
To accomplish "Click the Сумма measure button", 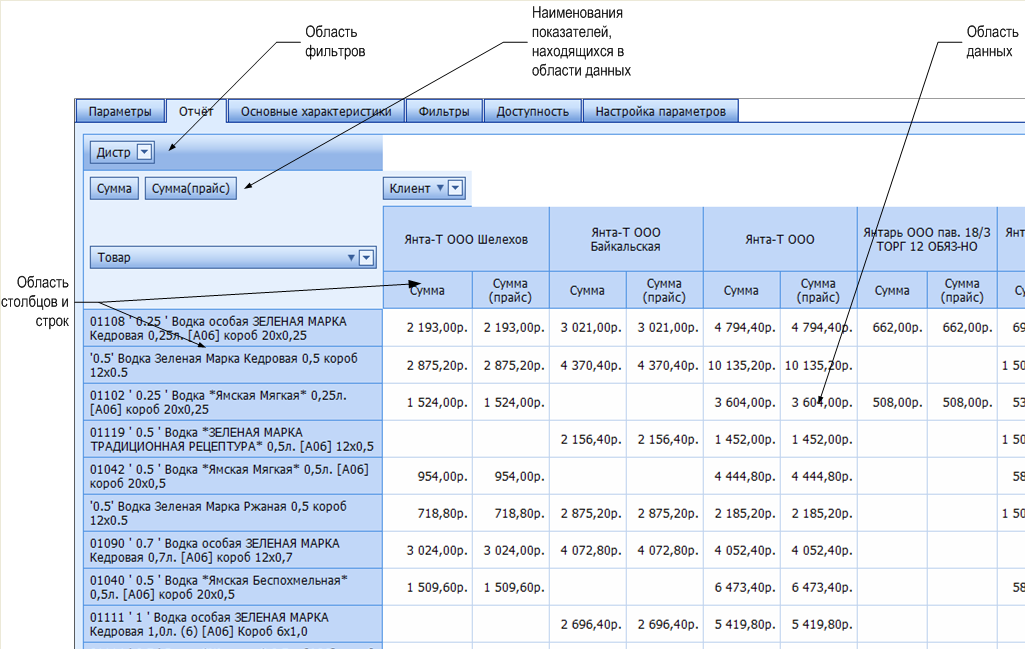I will [x=115, y=188].
